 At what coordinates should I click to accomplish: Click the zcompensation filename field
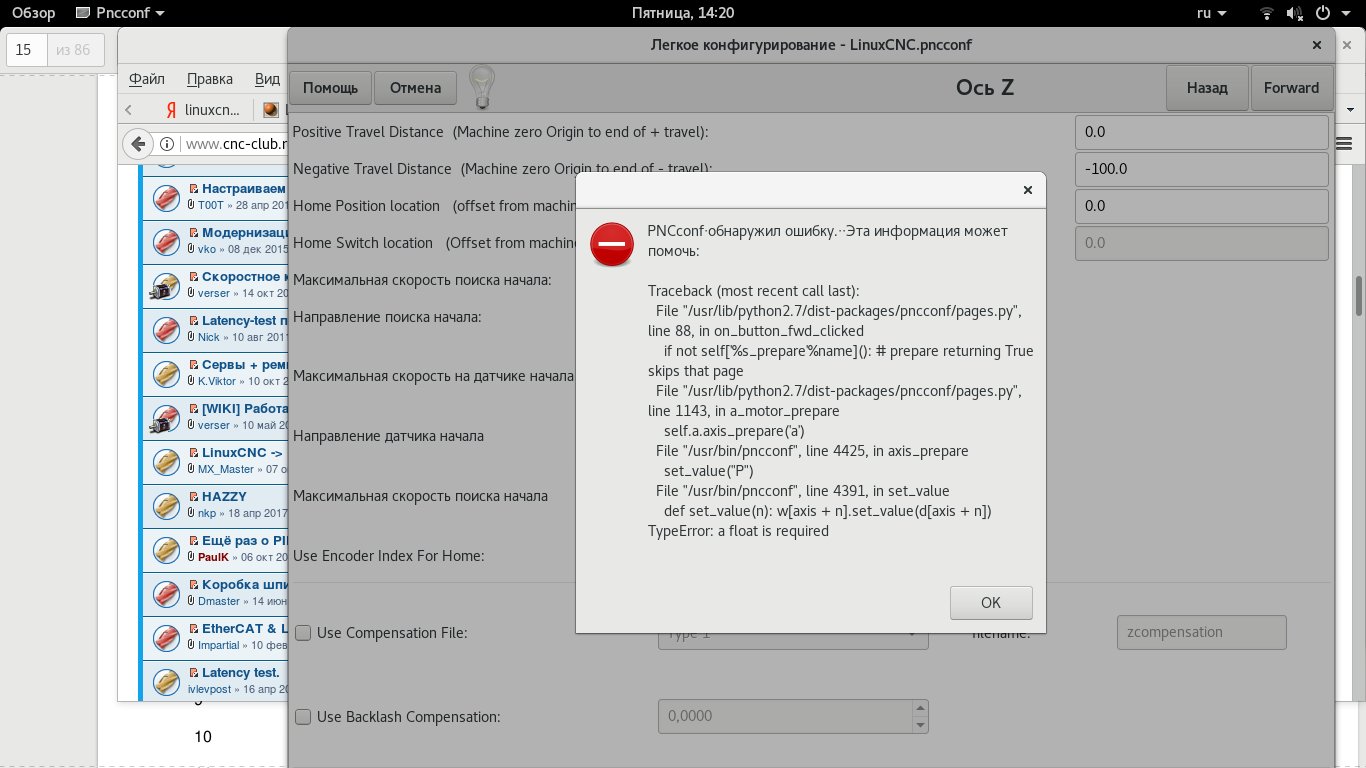(x=1201, y=633)
